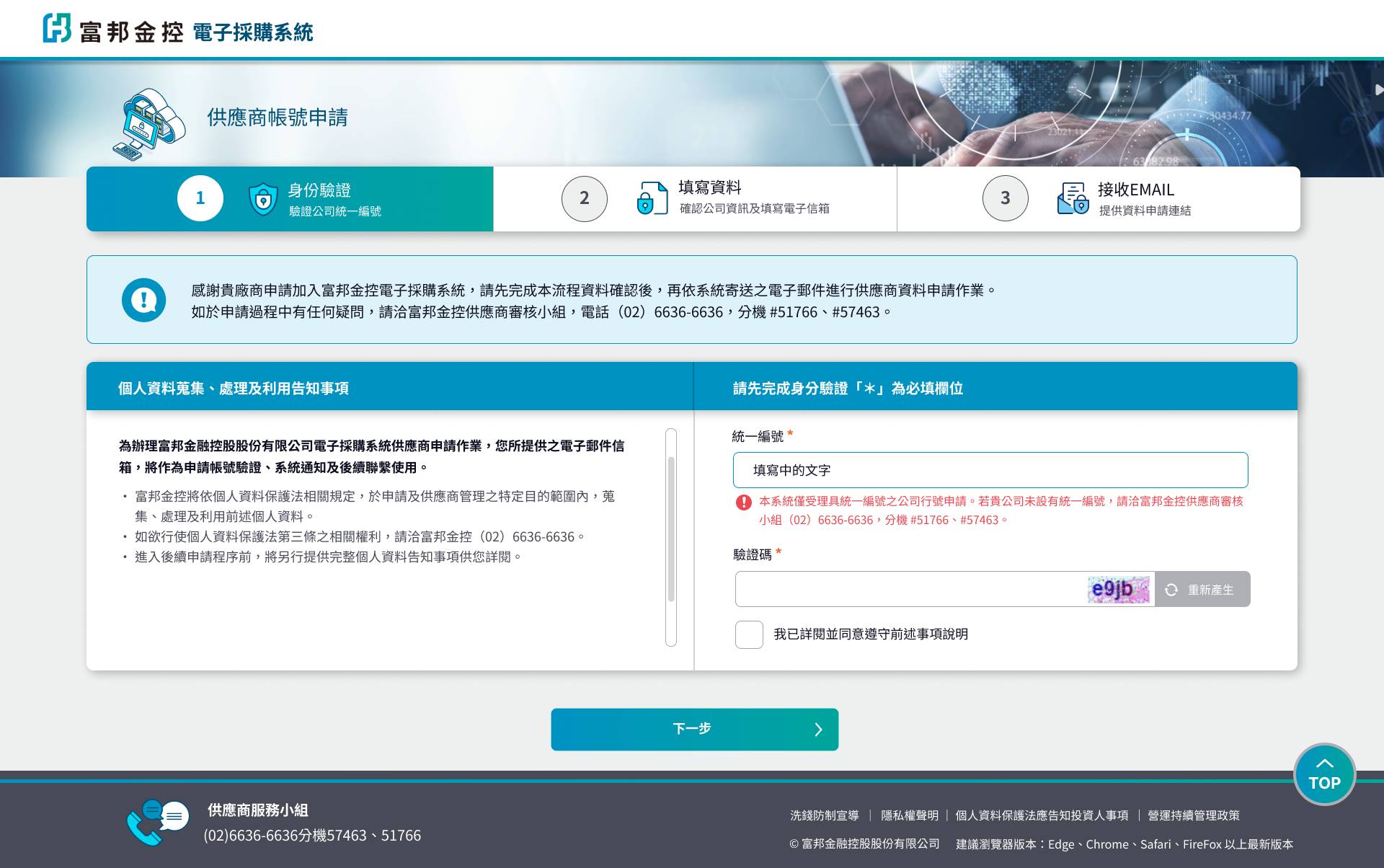This screenshot has width=1384, height=868.
Task: Select step 1 number circle
Action: 200,198
